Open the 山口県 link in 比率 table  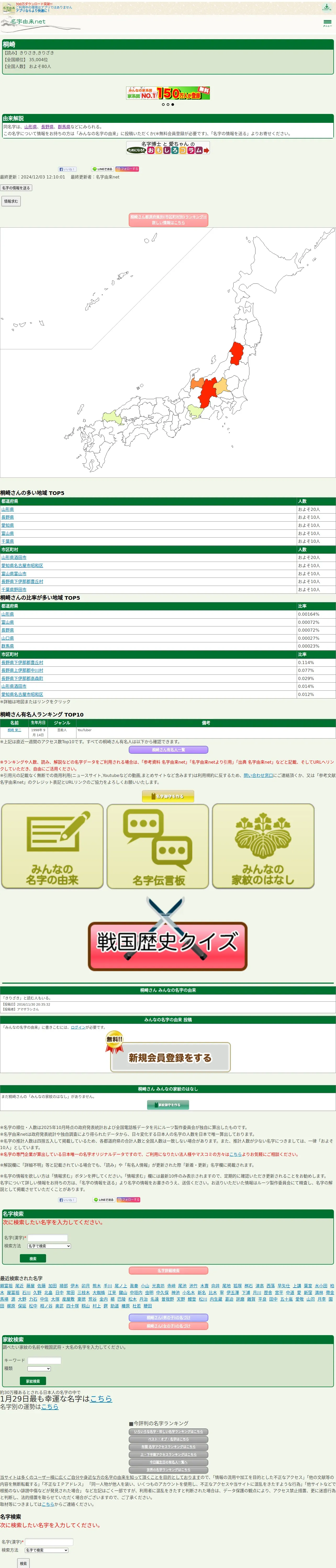7,638
